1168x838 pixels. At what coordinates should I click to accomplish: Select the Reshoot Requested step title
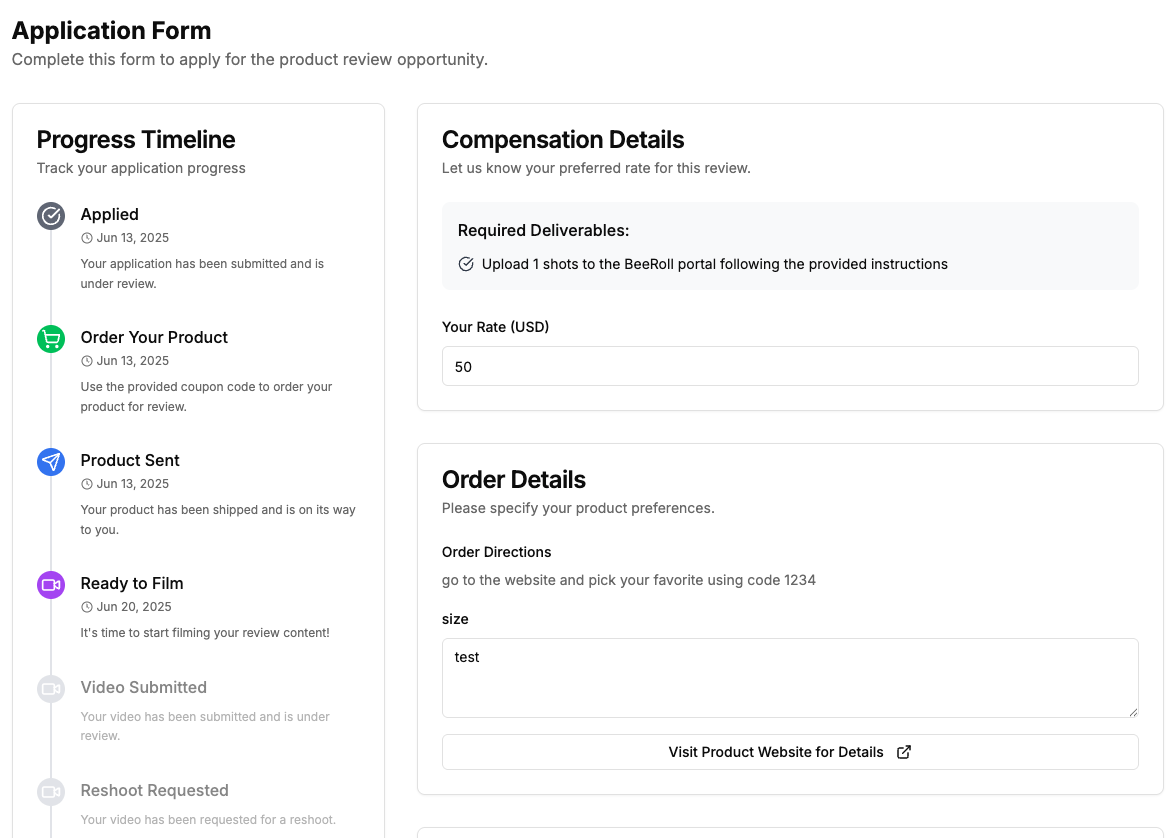154,790
